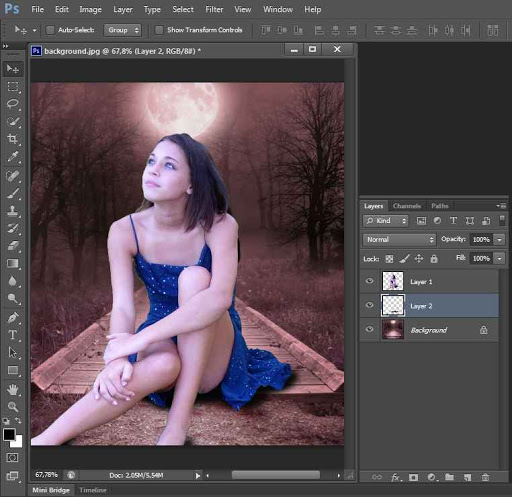Toggle lock image pixels brush icon
The width and height of the screenshot is (512, 497).
click(x=404, y=258)
